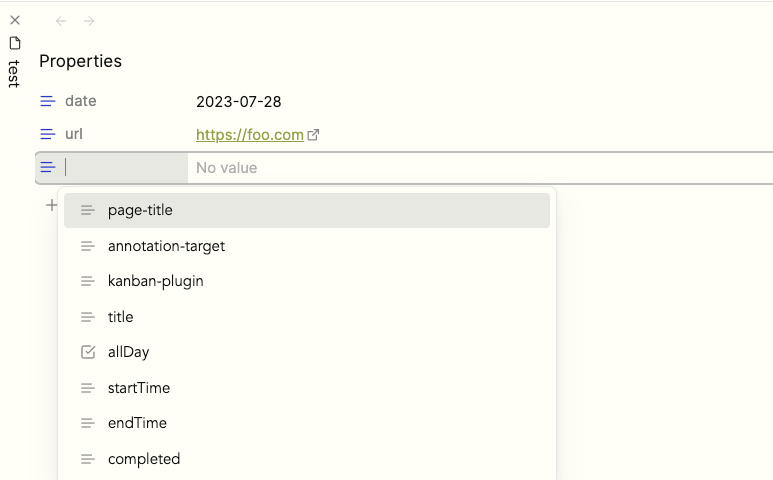Click the date value 2023-07-28
773x480 pixels.
pos(239,102)
